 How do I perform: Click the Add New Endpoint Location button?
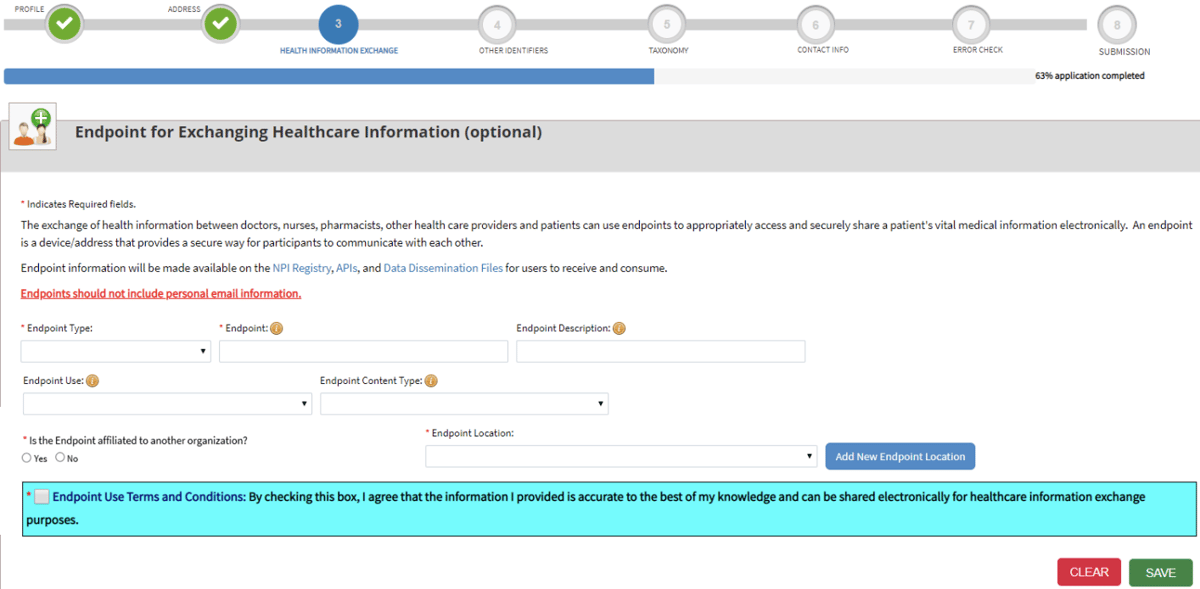[900, 456]
